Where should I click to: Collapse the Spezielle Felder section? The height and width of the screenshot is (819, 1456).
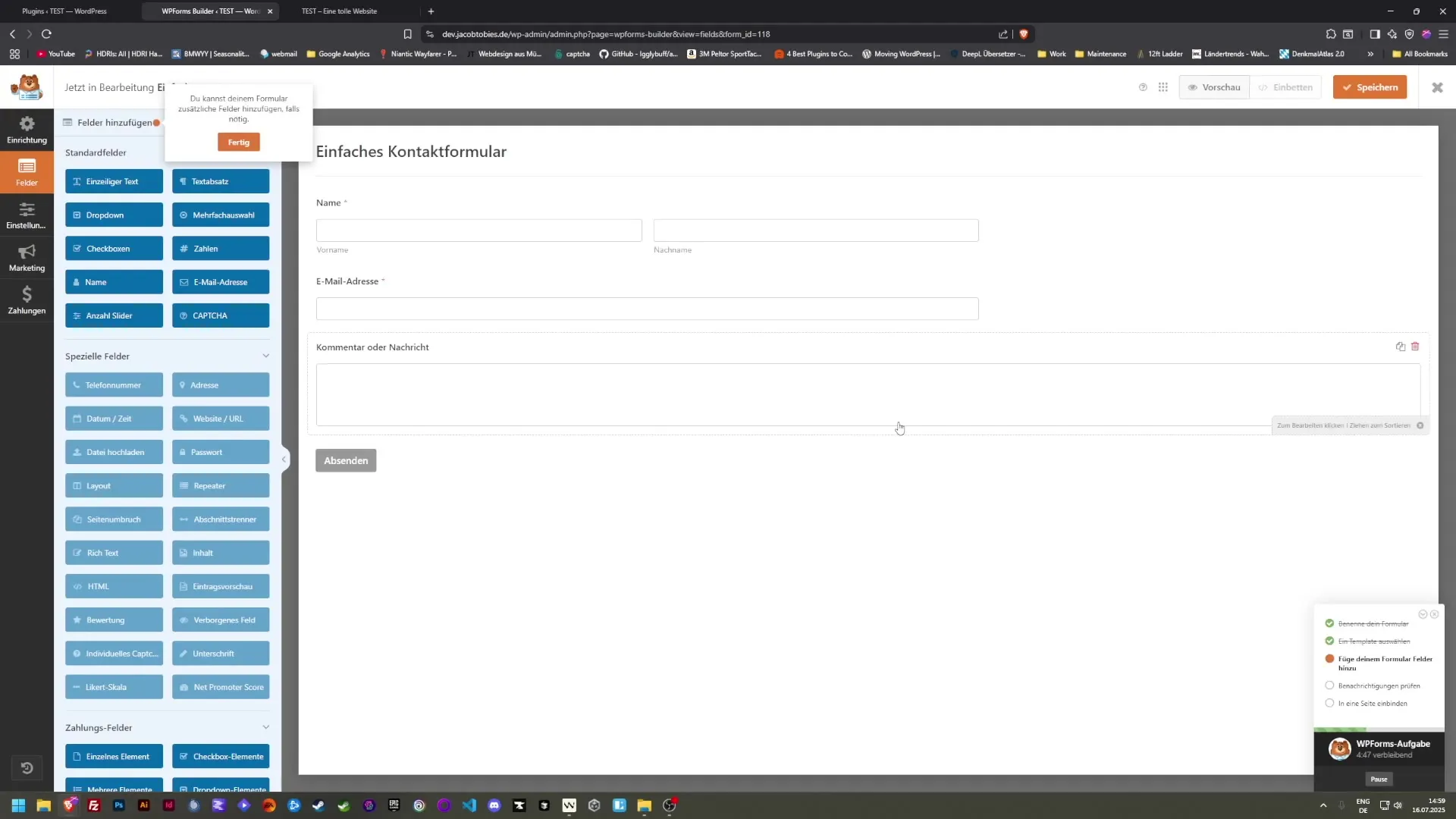pos(266,355)
